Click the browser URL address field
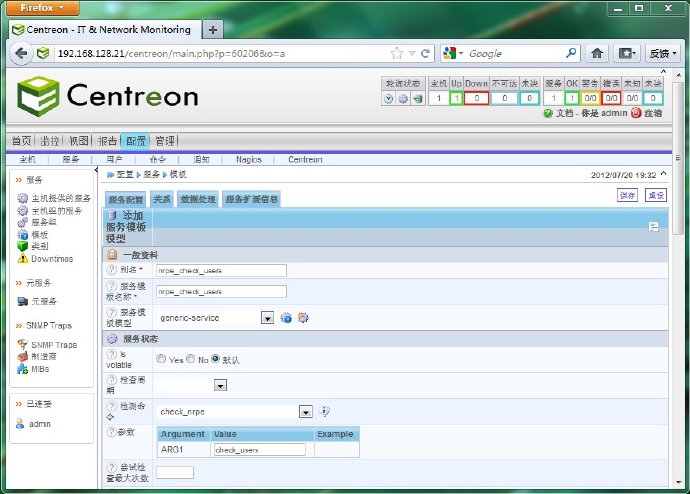 click(220, 53)
